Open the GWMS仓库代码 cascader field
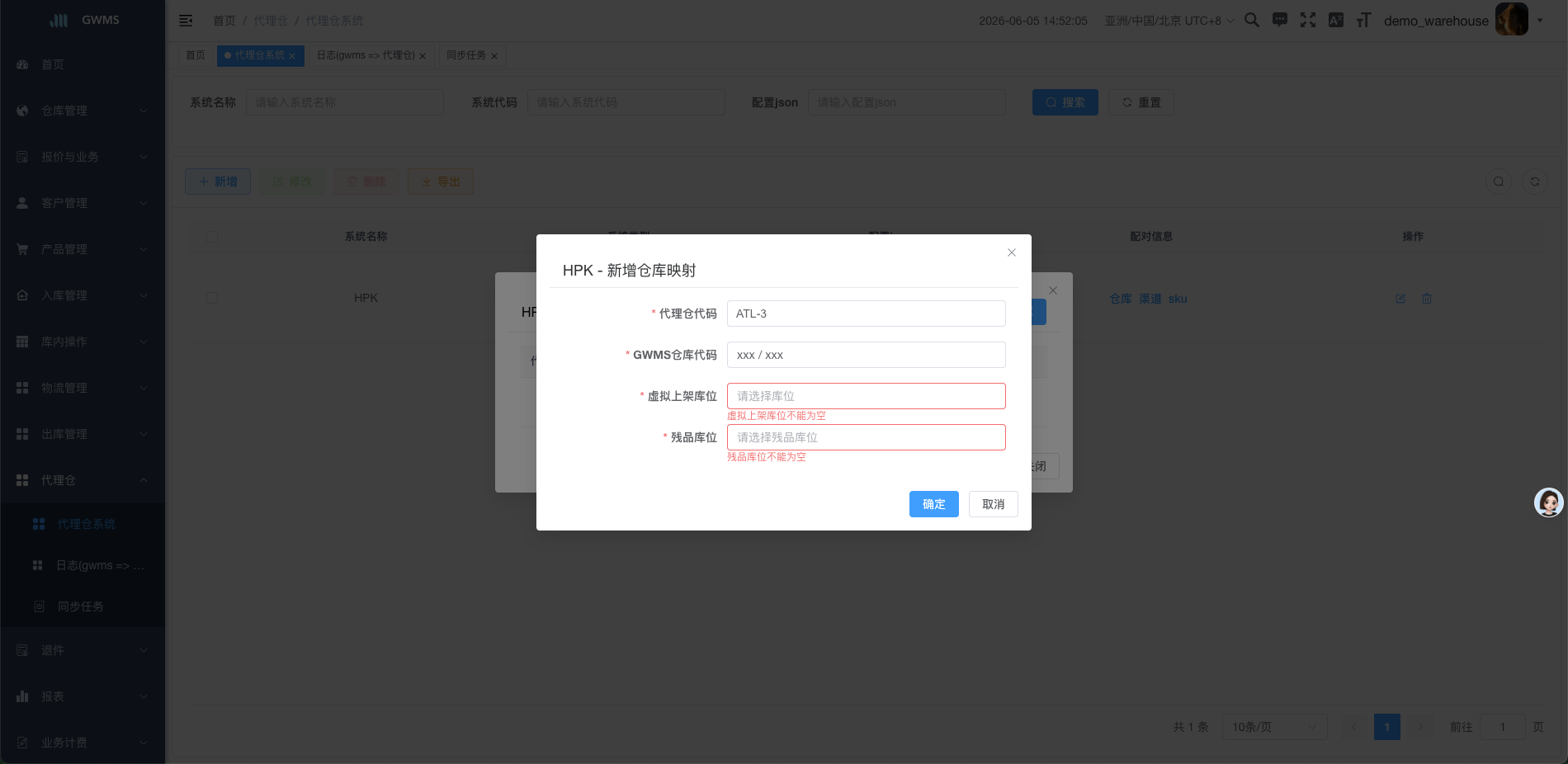This screenshot has width=1568, height=764. [867, 355]
